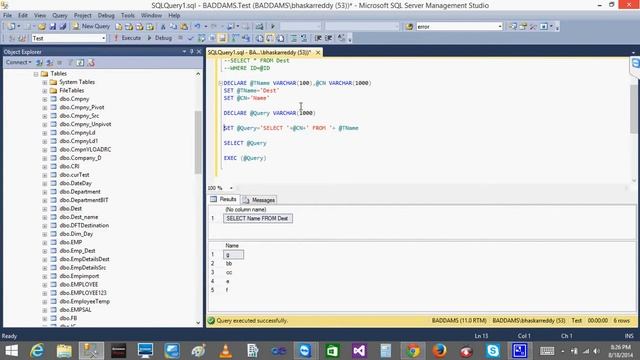Uncomment the selected lines icon
The width and height of the screenshot is (640, 360).
304,38
